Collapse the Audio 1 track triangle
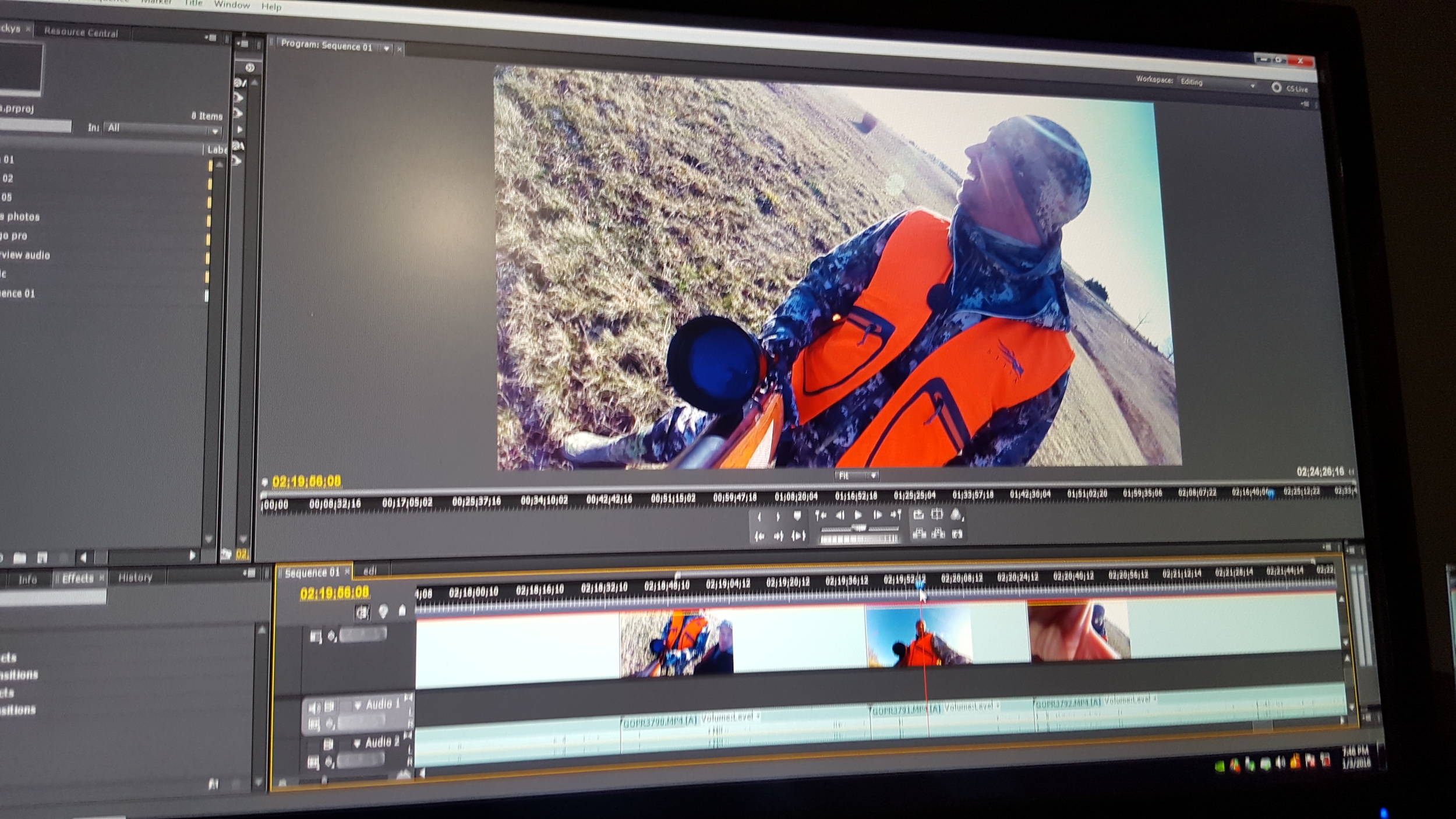1456x819 pixels. 358,706
